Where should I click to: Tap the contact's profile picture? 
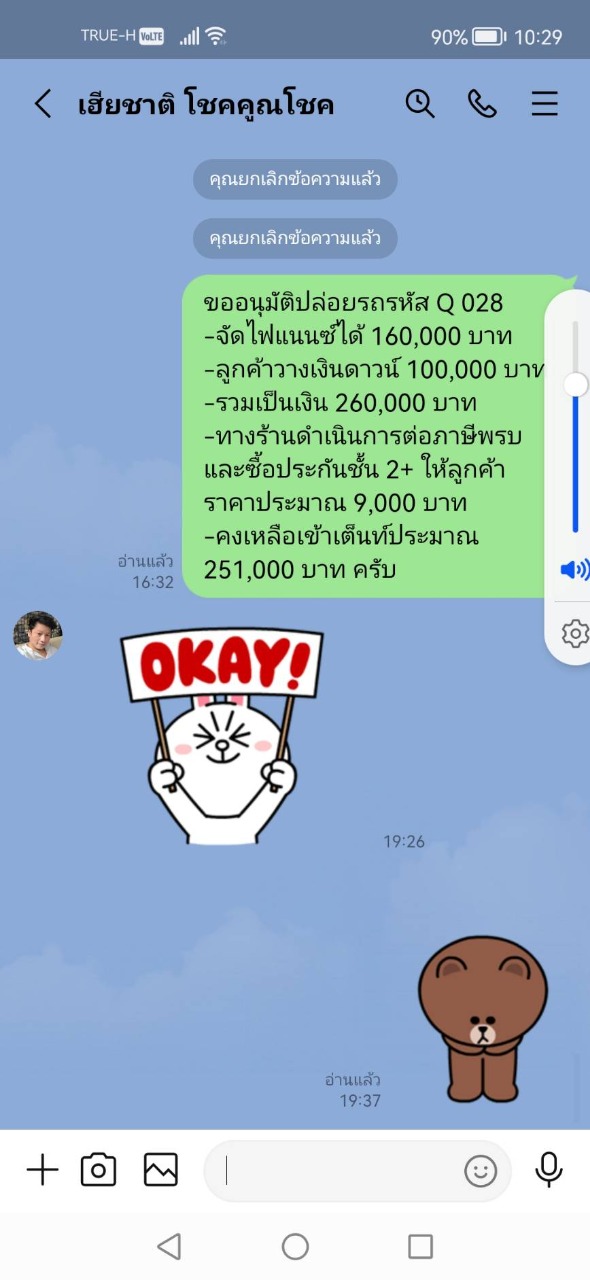[38, 636]
